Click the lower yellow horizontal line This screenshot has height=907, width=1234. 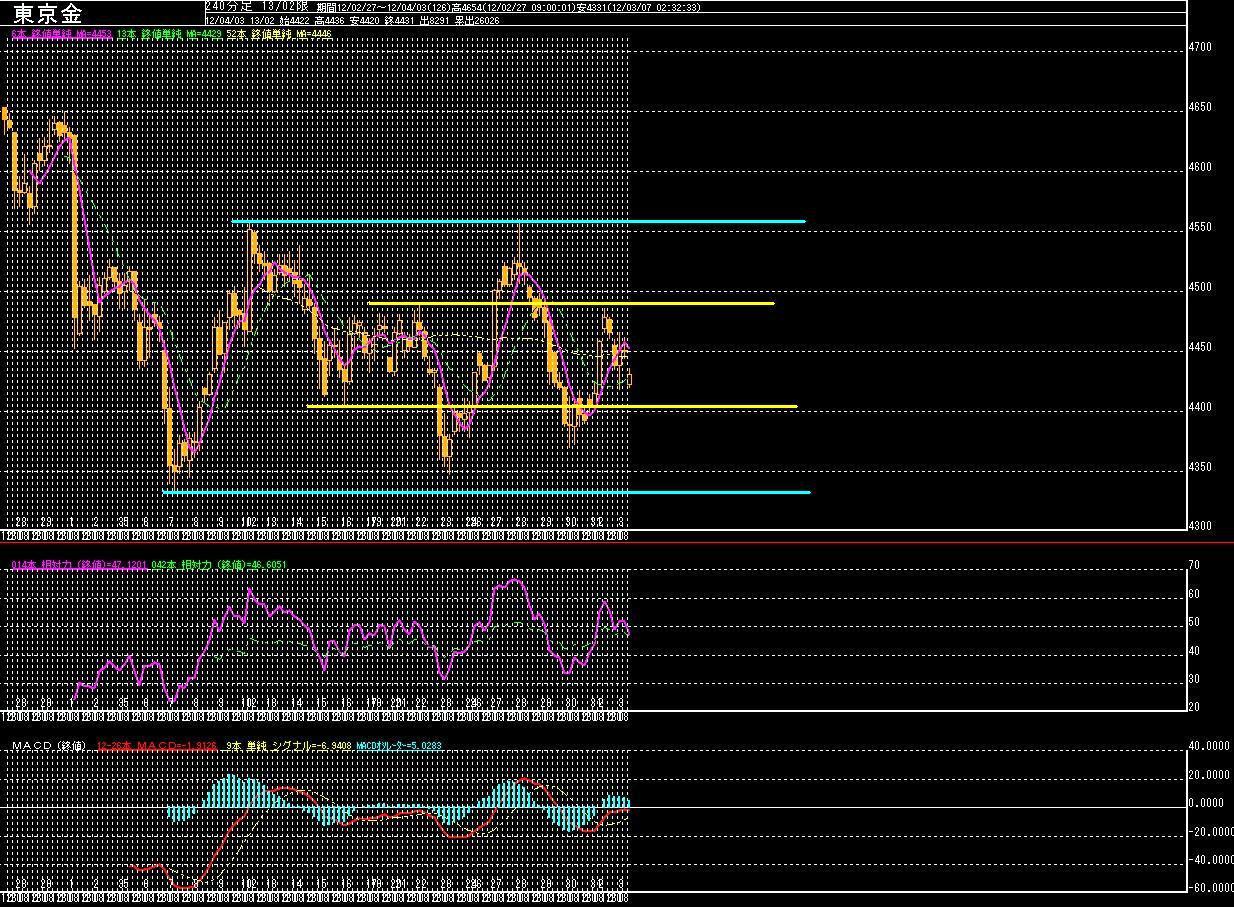pos(552,406)
